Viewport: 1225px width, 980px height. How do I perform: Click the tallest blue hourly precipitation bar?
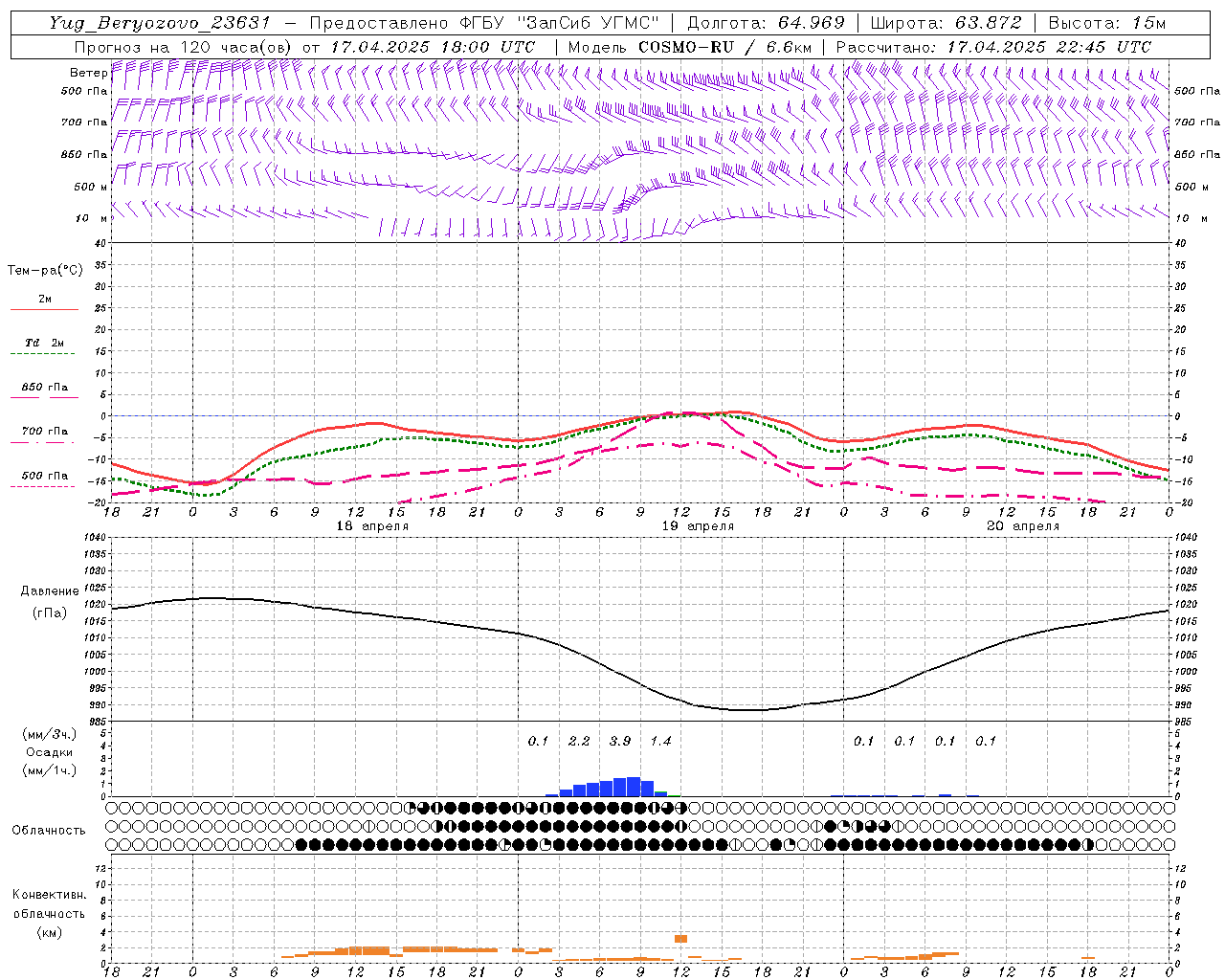633,787
